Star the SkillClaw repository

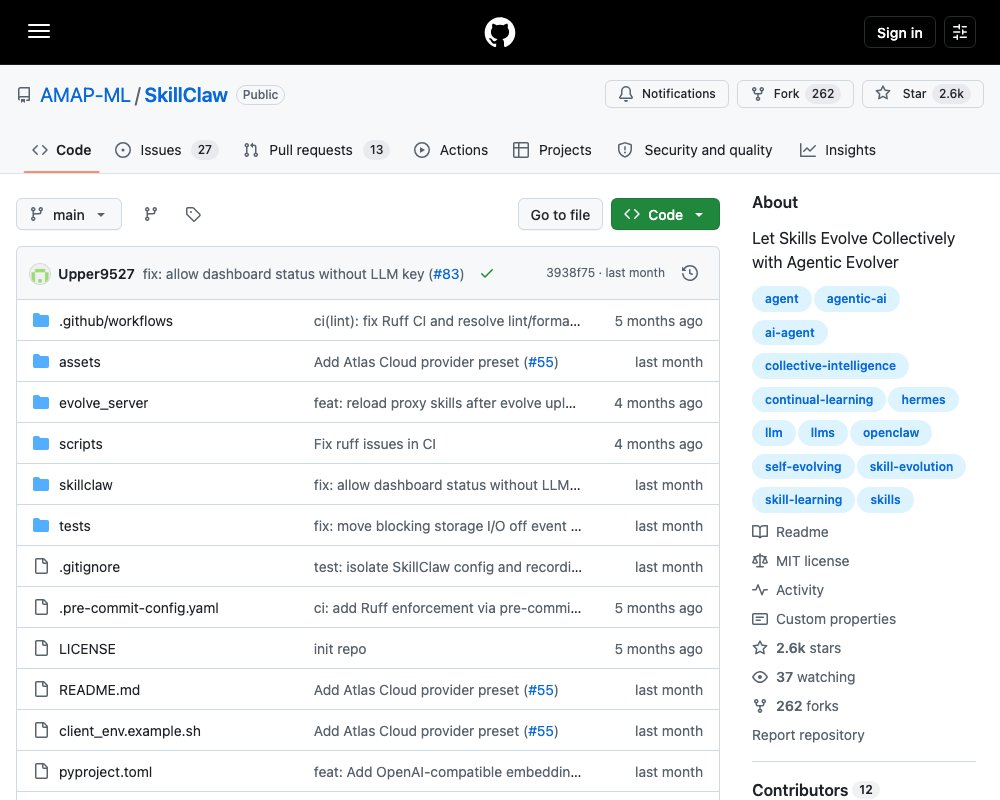click(922, 94)
